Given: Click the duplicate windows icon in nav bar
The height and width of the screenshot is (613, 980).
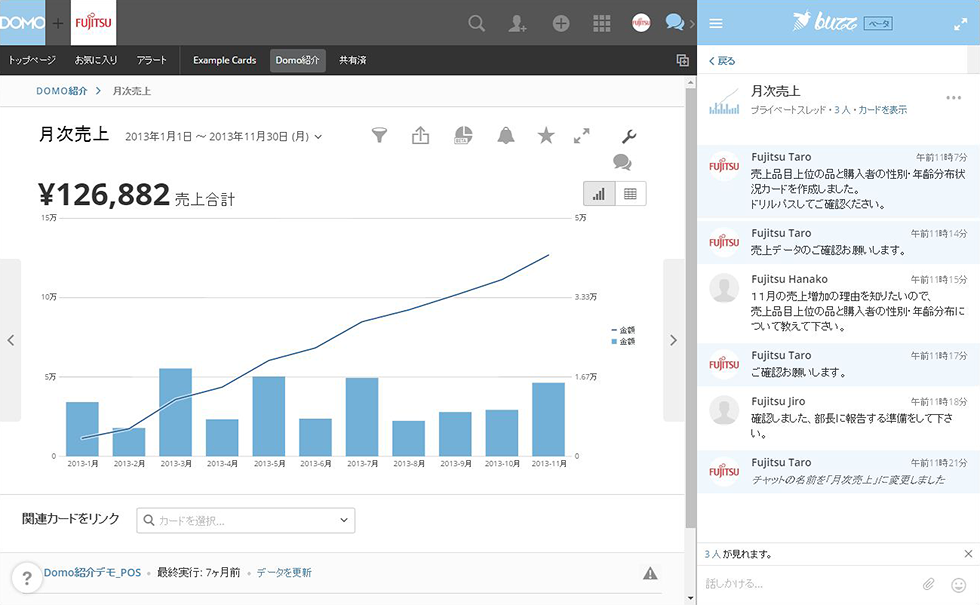Looking at the screenshot, I should pyautogui.click(x=682, y=60).
